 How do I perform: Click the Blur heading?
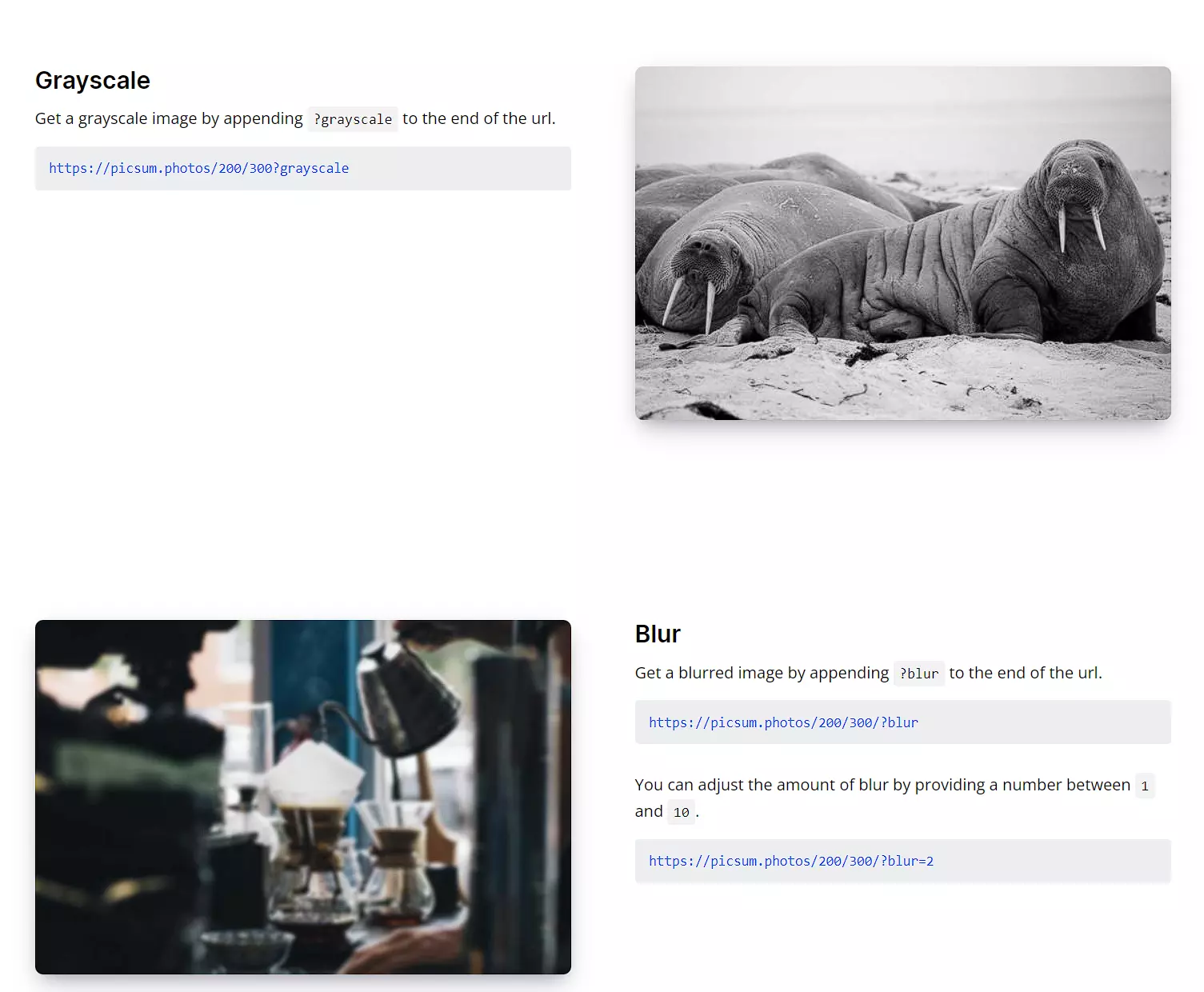(x=658, y=634)
